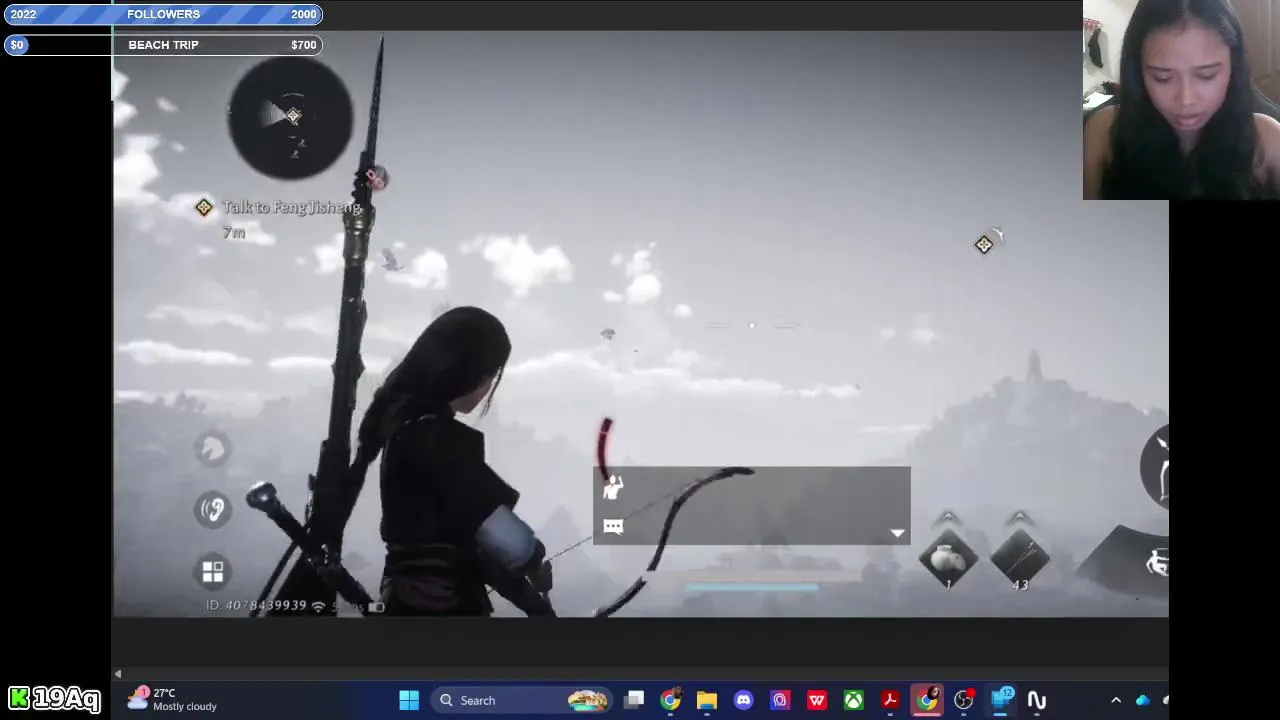This screenshot has height=720, width=1280.
Task: Open the weather widget showing 27°C
Action: (172, 699)
